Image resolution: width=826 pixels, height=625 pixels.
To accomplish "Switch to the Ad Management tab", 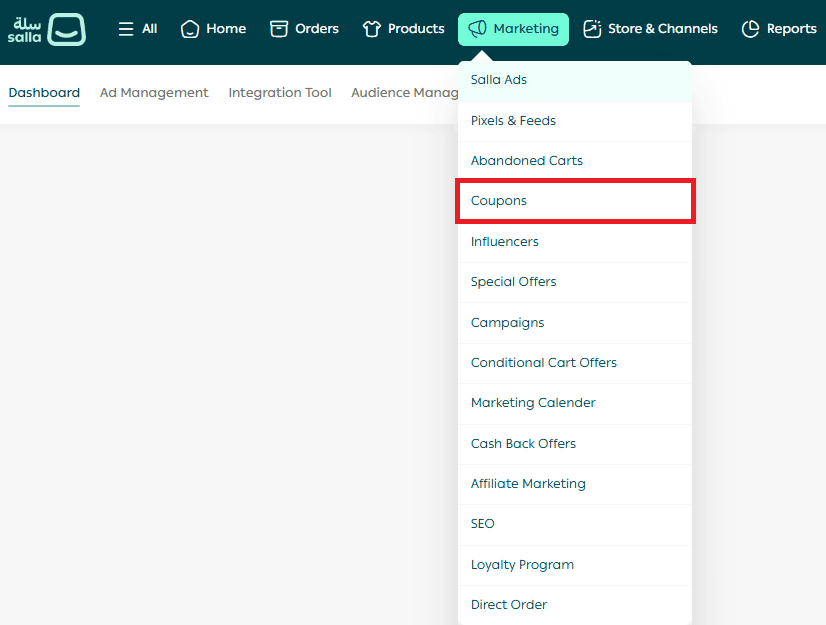I will pos(154,93).
